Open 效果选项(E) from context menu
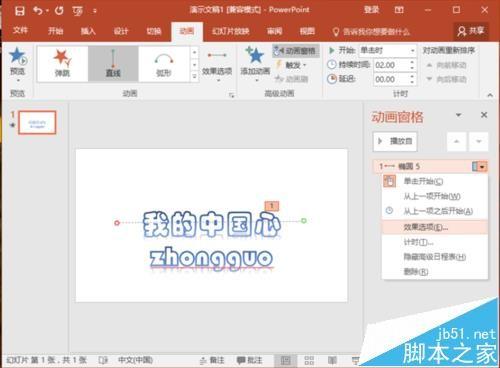 [x=435, y=227]
